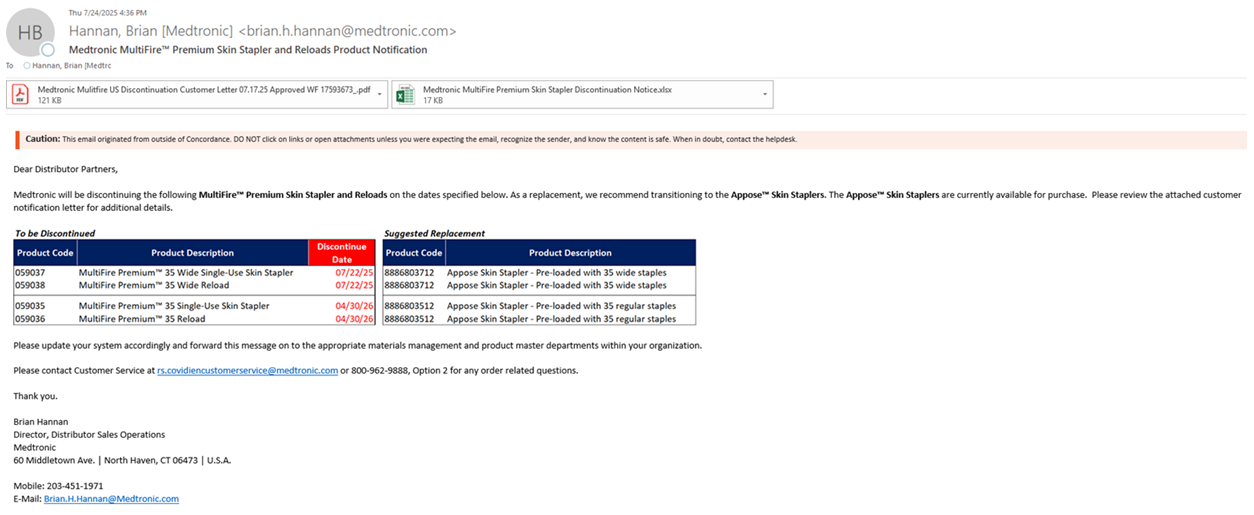Click the Excel attachment file icon
The height and width of the screenshot is (515, 1254).
click(x=405, y=94)
